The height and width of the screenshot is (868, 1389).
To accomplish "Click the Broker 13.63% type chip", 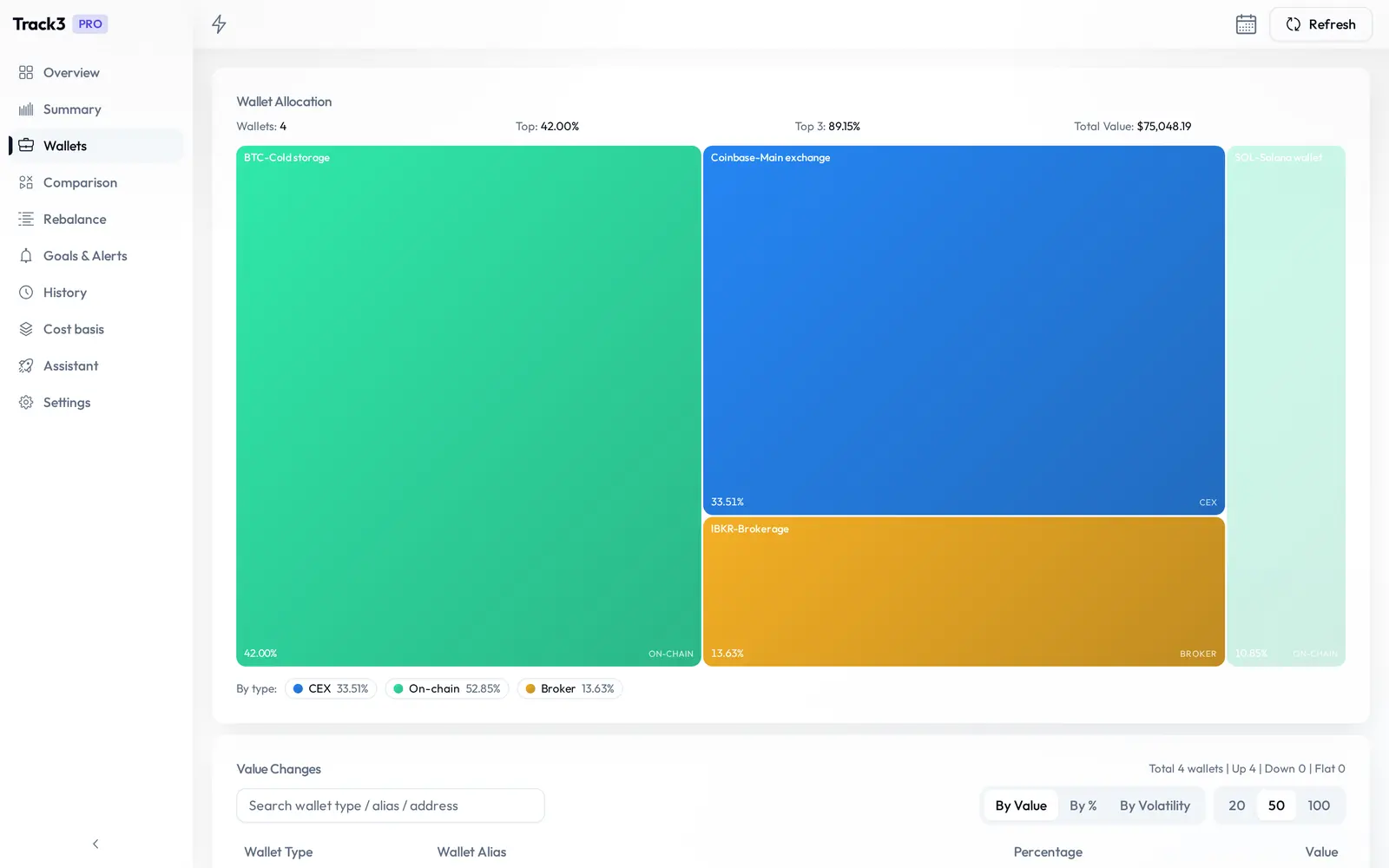I will [569, 688].
